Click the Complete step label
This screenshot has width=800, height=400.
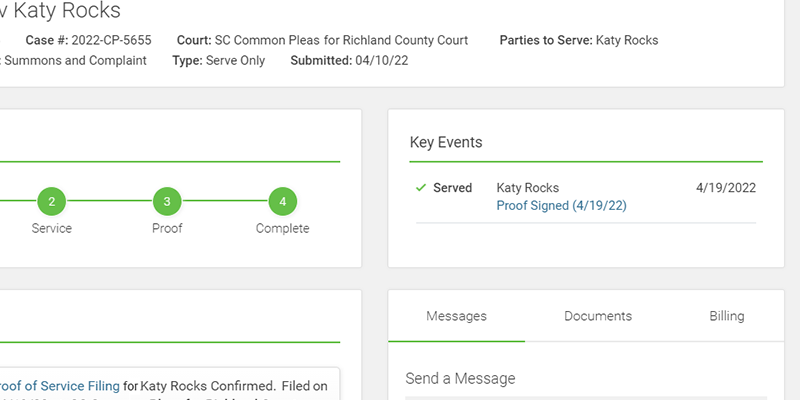[283, 228]
